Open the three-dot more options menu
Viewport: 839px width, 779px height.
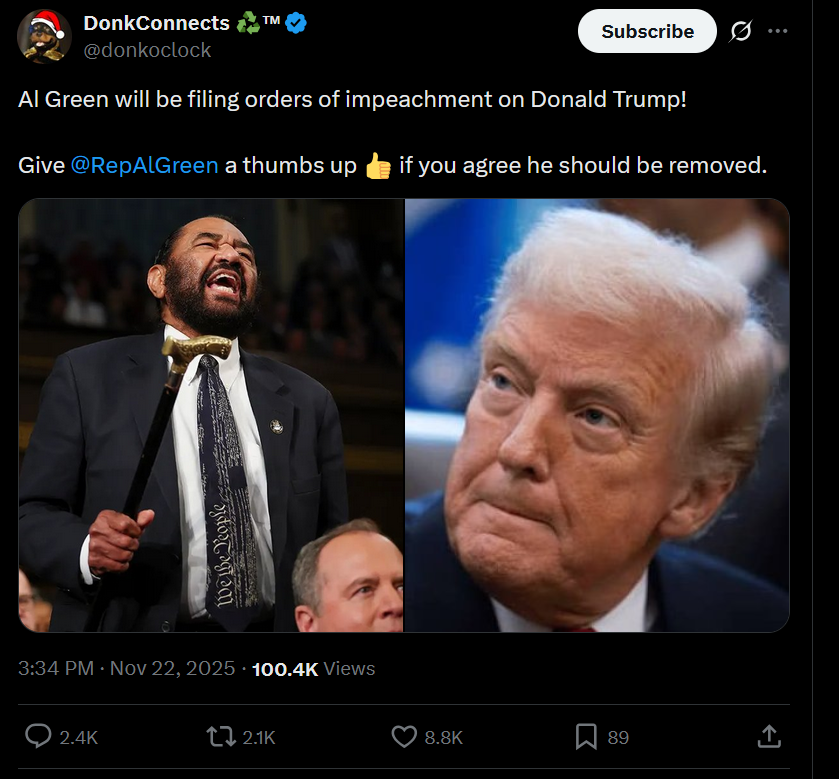tap(777, 31)
